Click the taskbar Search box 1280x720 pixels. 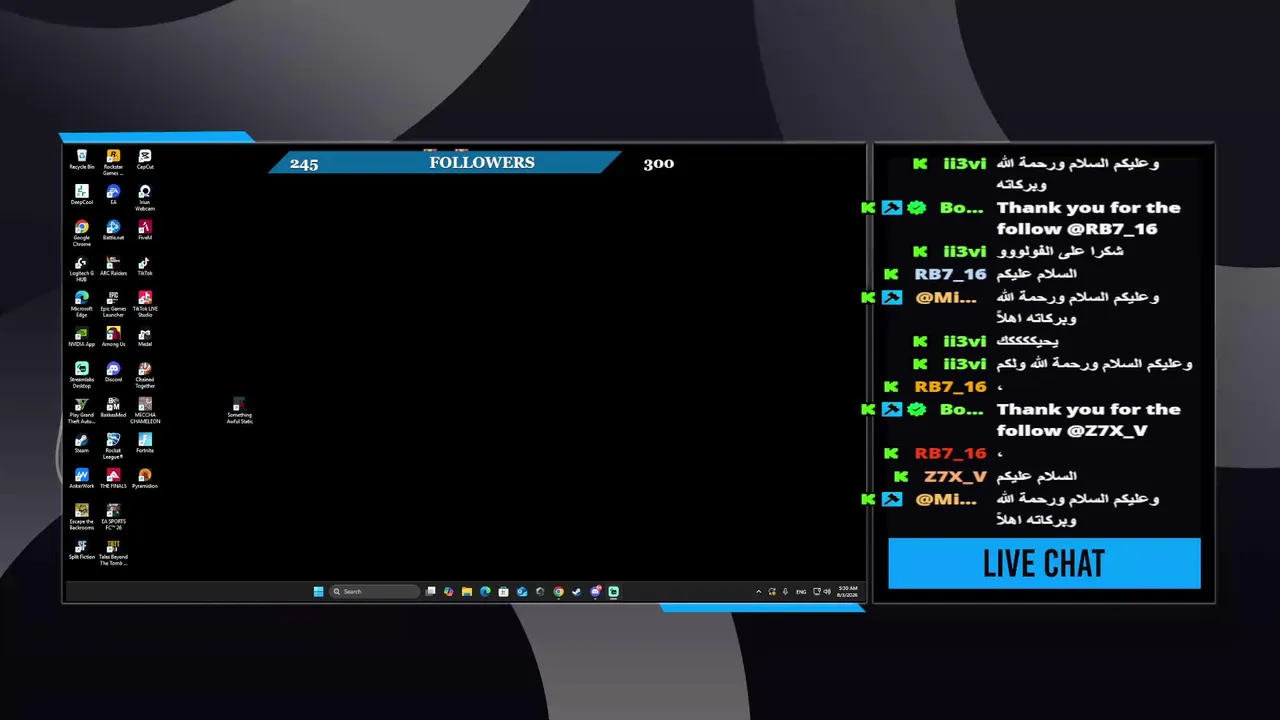(x=374, y=591)
